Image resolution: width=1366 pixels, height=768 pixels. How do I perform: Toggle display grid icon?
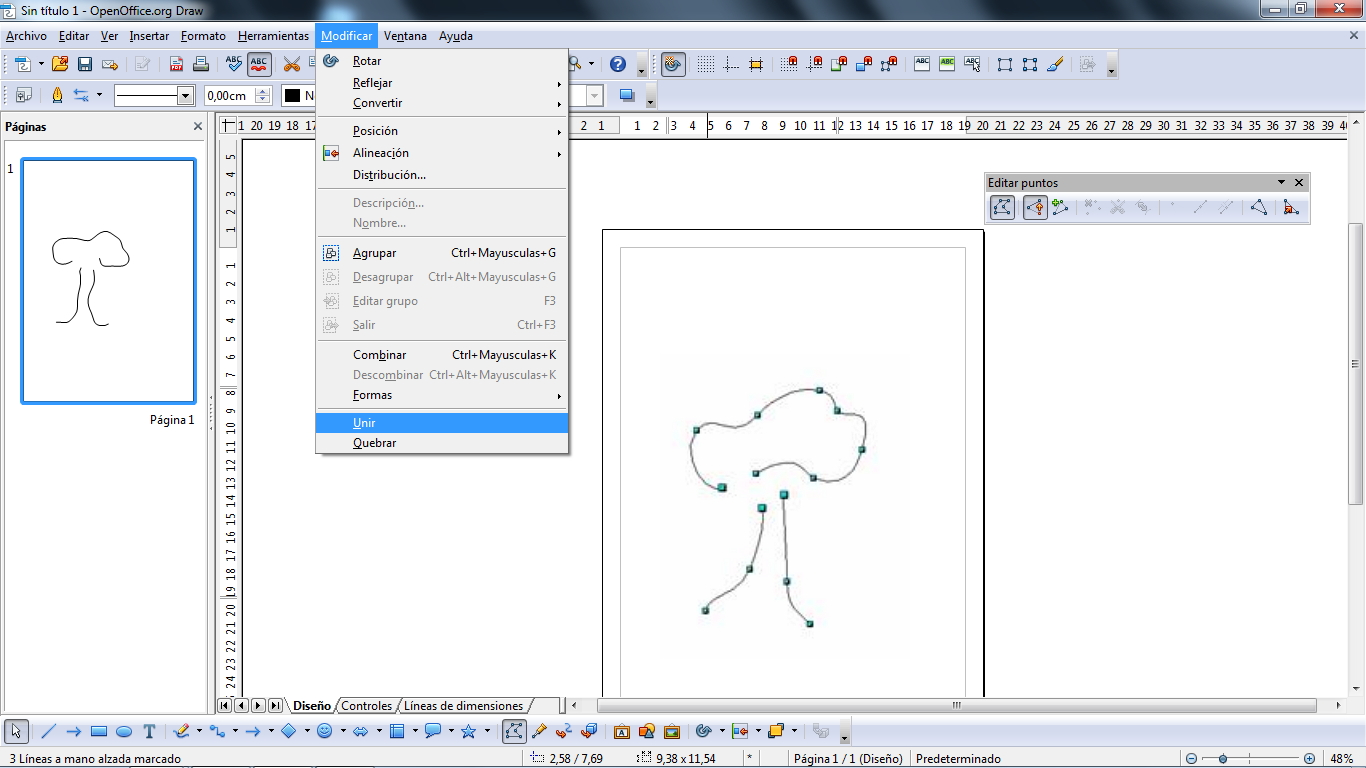tap(706, 64)
